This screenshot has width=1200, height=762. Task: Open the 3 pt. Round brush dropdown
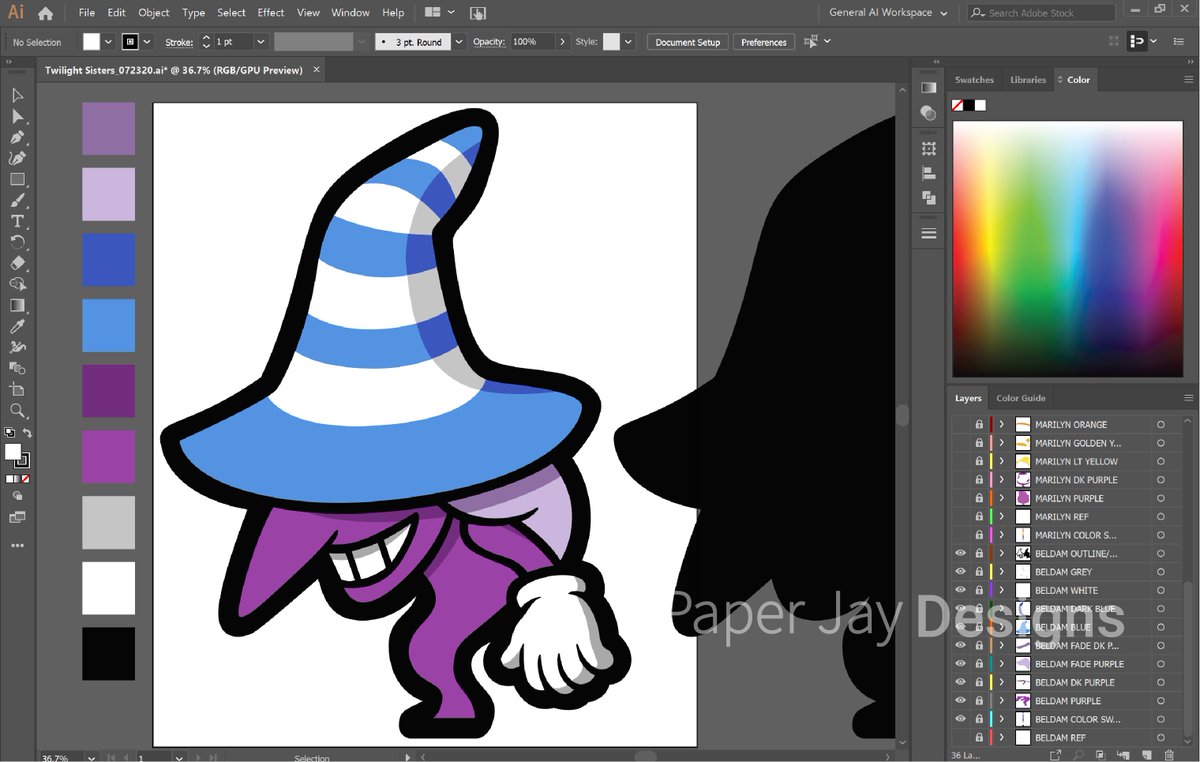pos(459,42)
